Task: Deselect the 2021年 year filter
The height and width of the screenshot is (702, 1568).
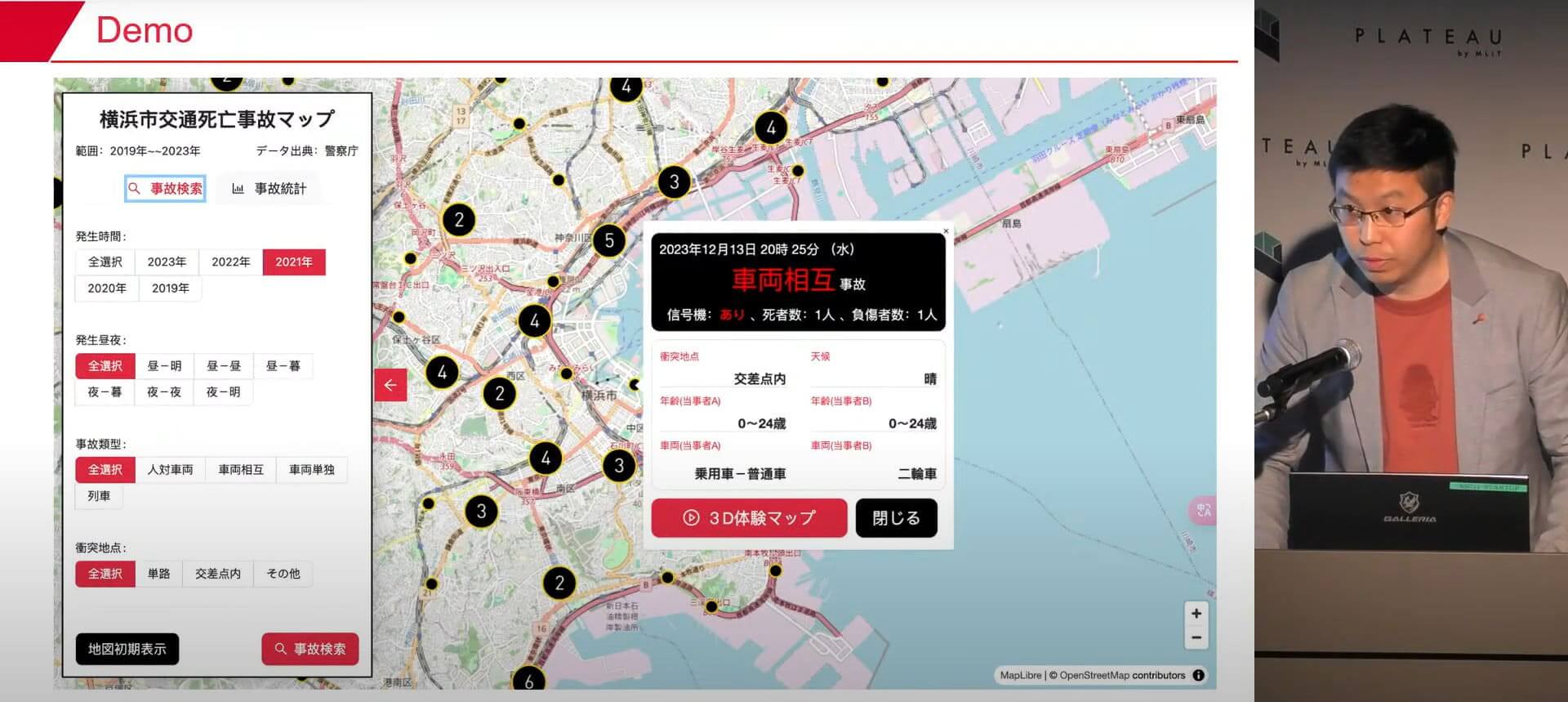Action: [294, 262]
